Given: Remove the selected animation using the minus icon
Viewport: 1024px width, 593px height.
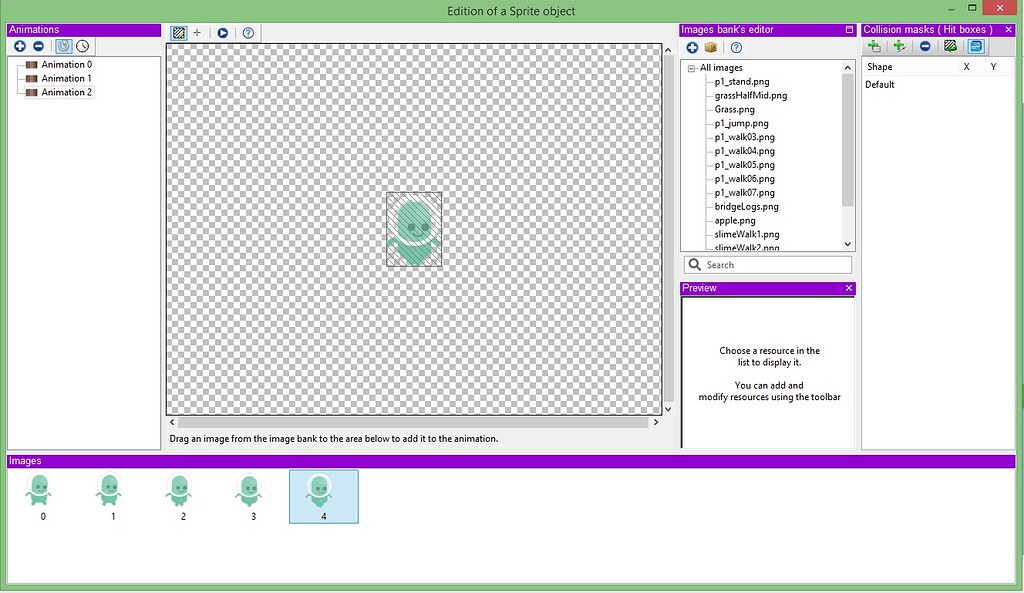Looking at the screenshot, I should (x=40, y=45).
